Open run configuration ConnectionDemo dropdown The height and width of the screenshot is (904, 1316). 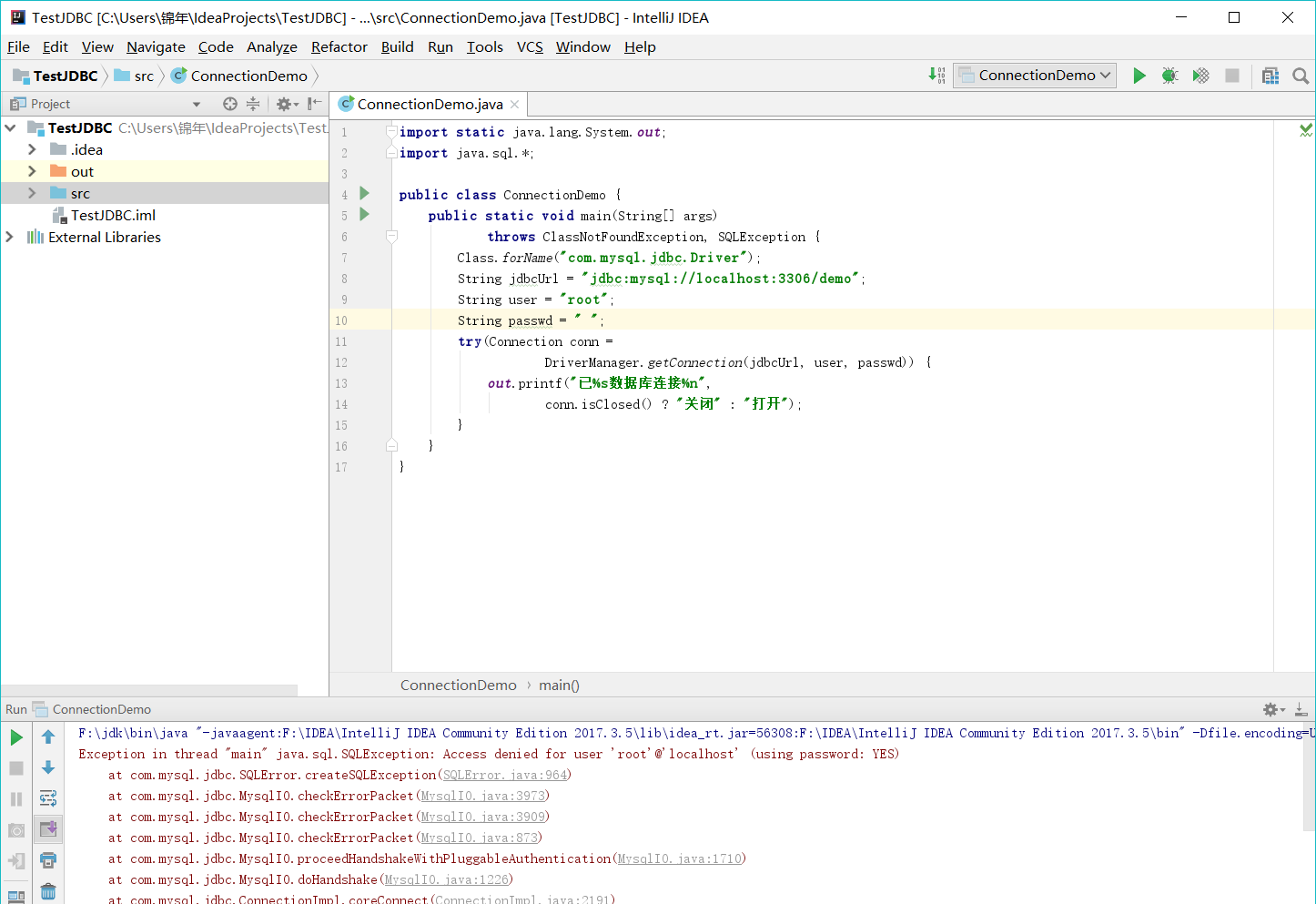coord(1035,76)
